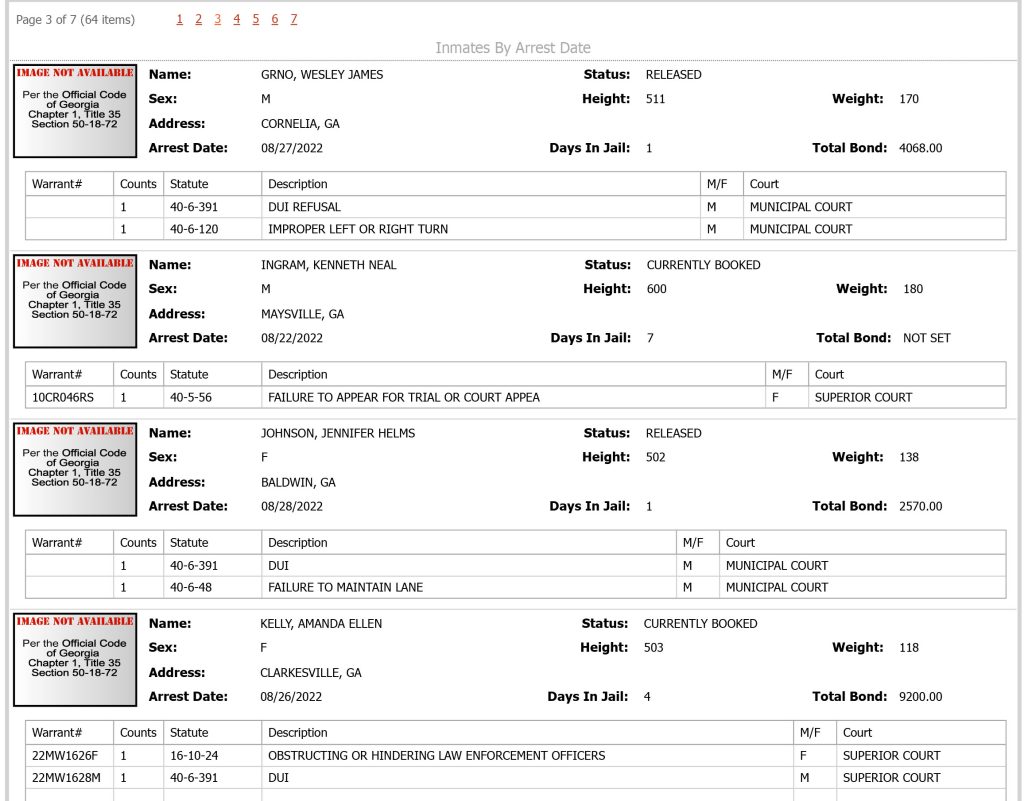
Task: Click warrant 22MW1626F in Kelly's table
Action: pos(65,755)
